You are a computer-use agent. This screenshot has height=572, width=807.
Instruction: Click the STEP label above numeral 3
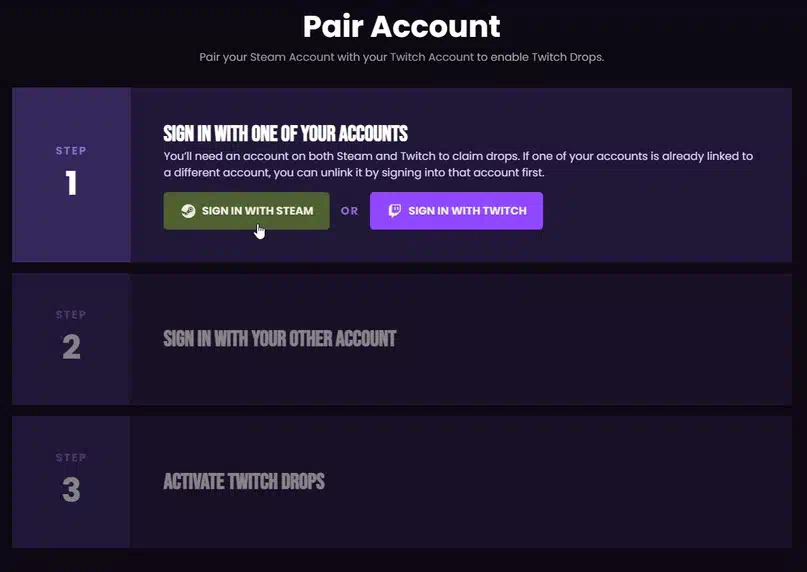71,458
